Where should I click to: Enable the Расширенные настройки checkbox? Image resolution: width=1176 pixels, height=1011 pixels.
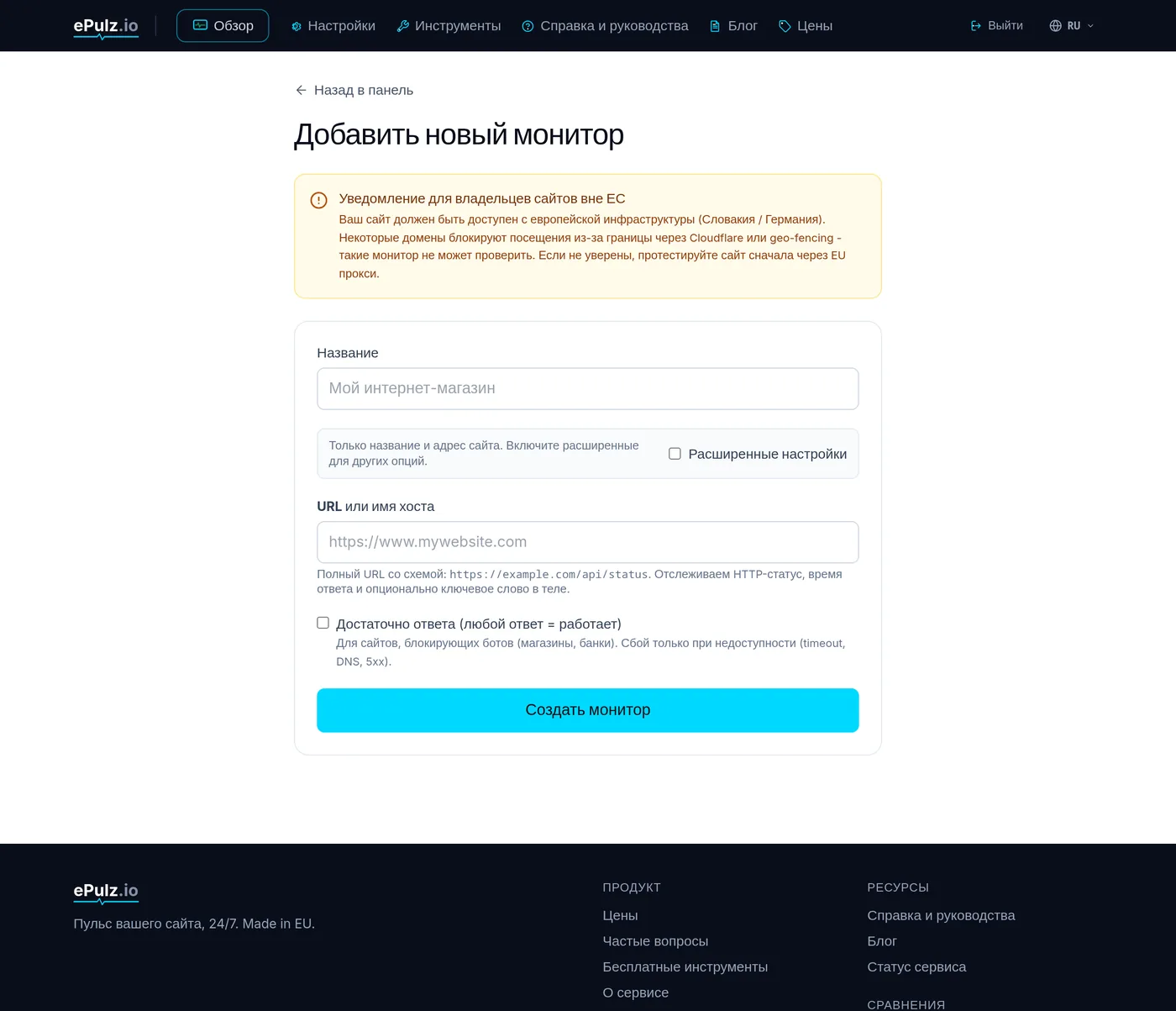coord(675,454)
